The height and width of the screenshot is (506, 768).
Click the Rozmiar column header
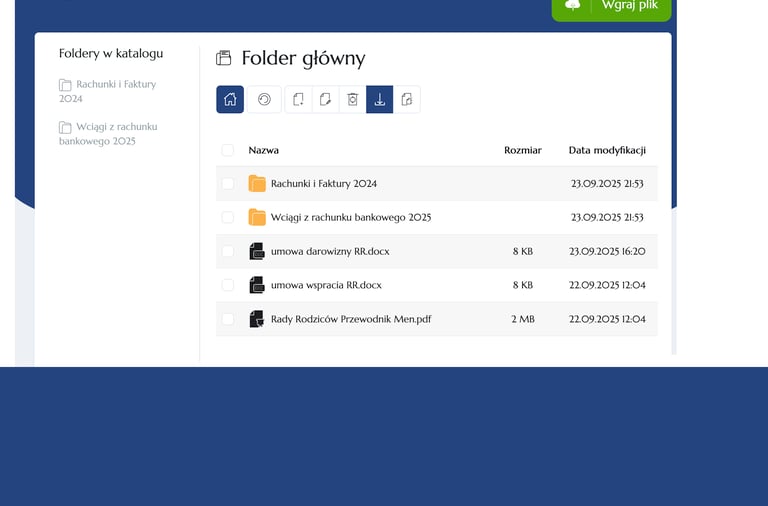point(523,150)
